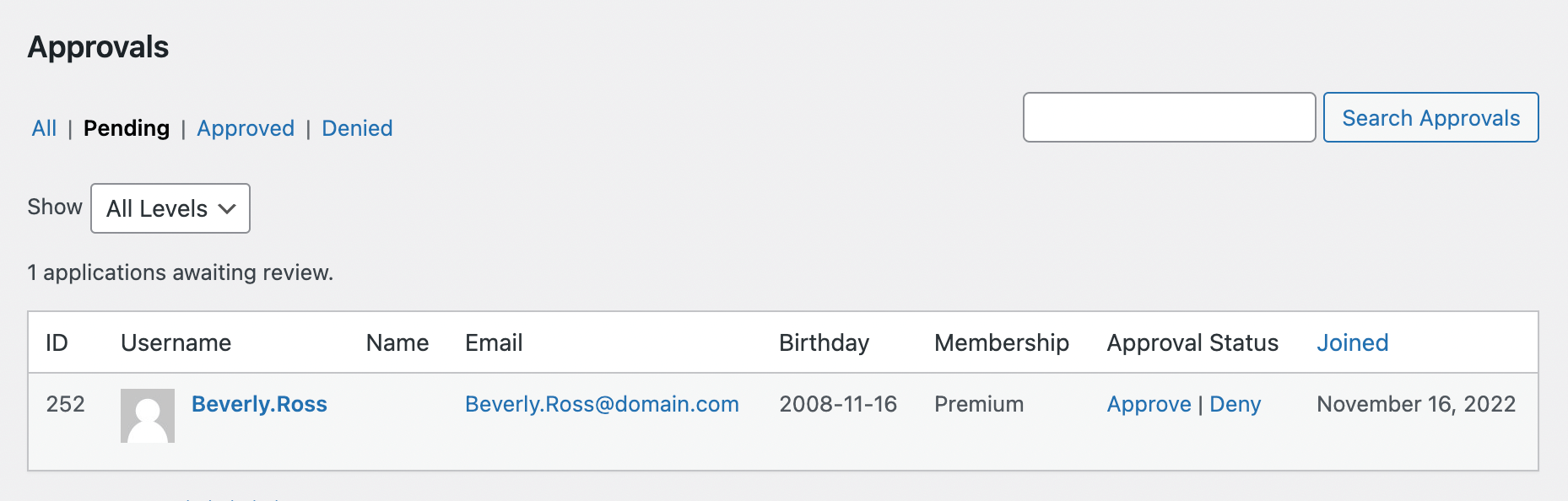Open the Beverly.Ross username link
Viewport: 1568px width, 501px height.
point(259,405)
